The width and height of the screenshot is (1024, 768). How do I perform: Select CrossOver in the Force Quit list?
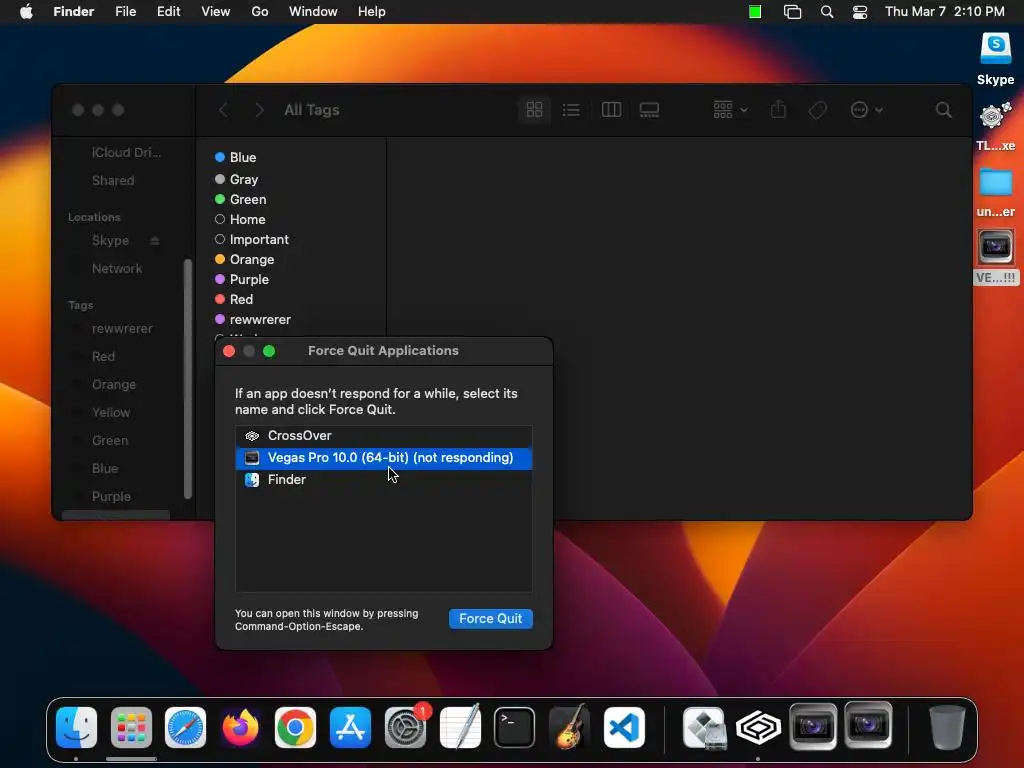(383, 436)
